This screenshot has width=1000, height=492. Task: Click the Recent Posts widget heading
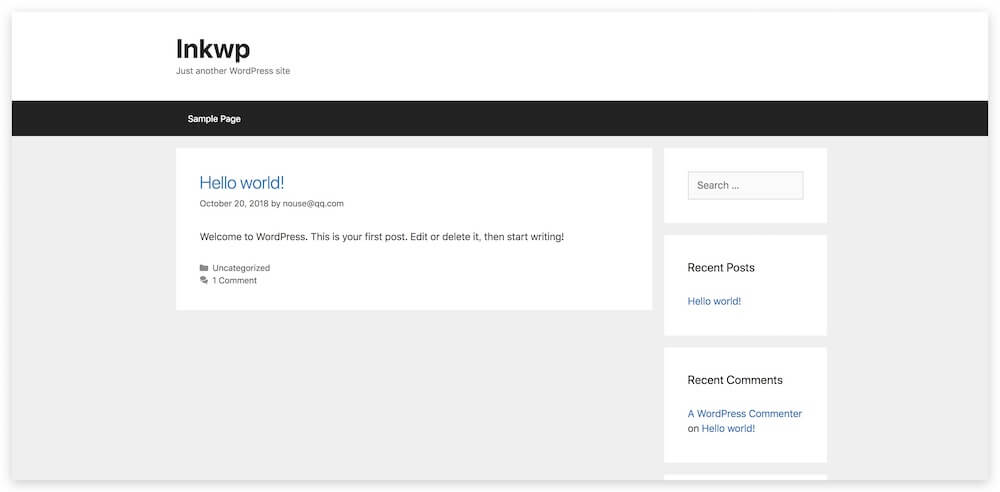click(721, 268)
